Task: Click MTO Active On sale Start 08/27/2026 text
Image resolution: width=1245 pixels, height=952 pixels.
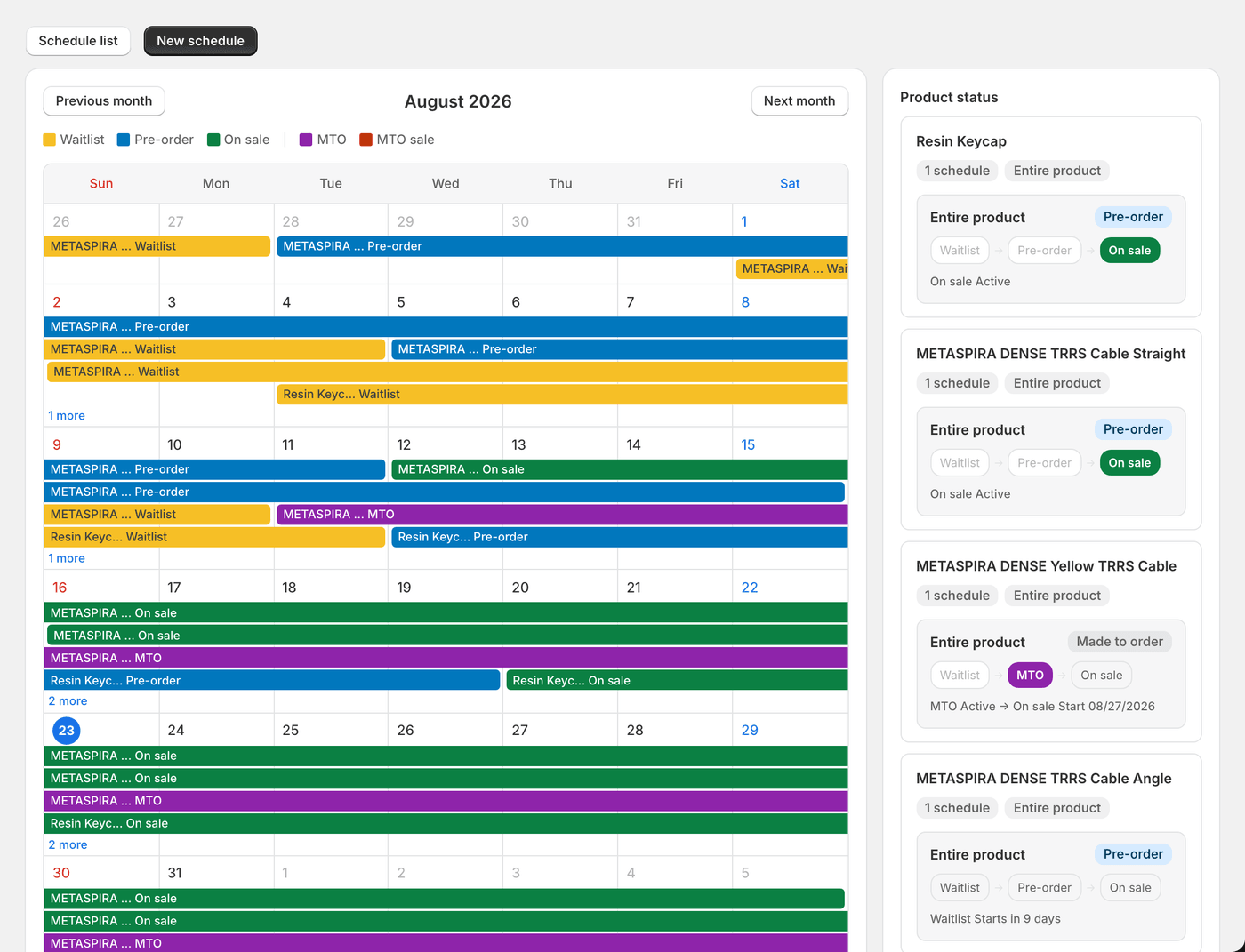Action: coord(1042,707)
